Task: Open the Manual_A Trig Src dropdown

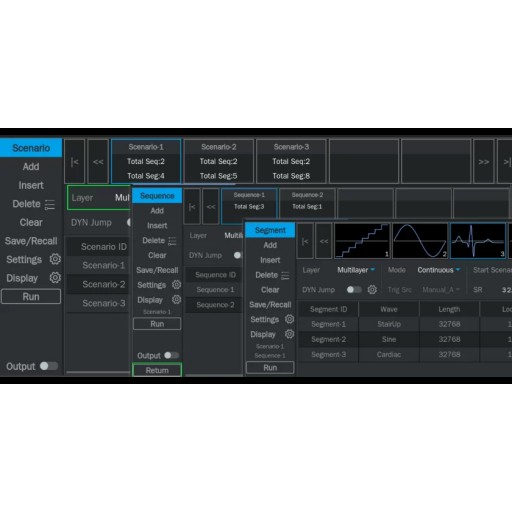Action: coord(441,290)
